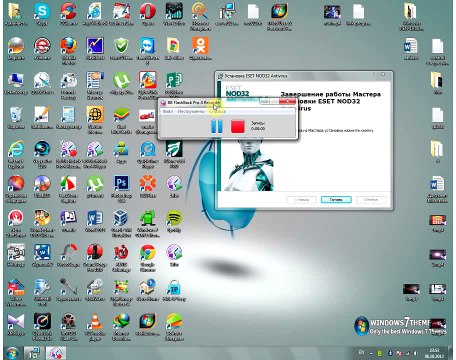This screenshot has height=360, width=456.
Task: Select the Mozilla Firefox desktop shortcut
Action: tap(69, 50)
